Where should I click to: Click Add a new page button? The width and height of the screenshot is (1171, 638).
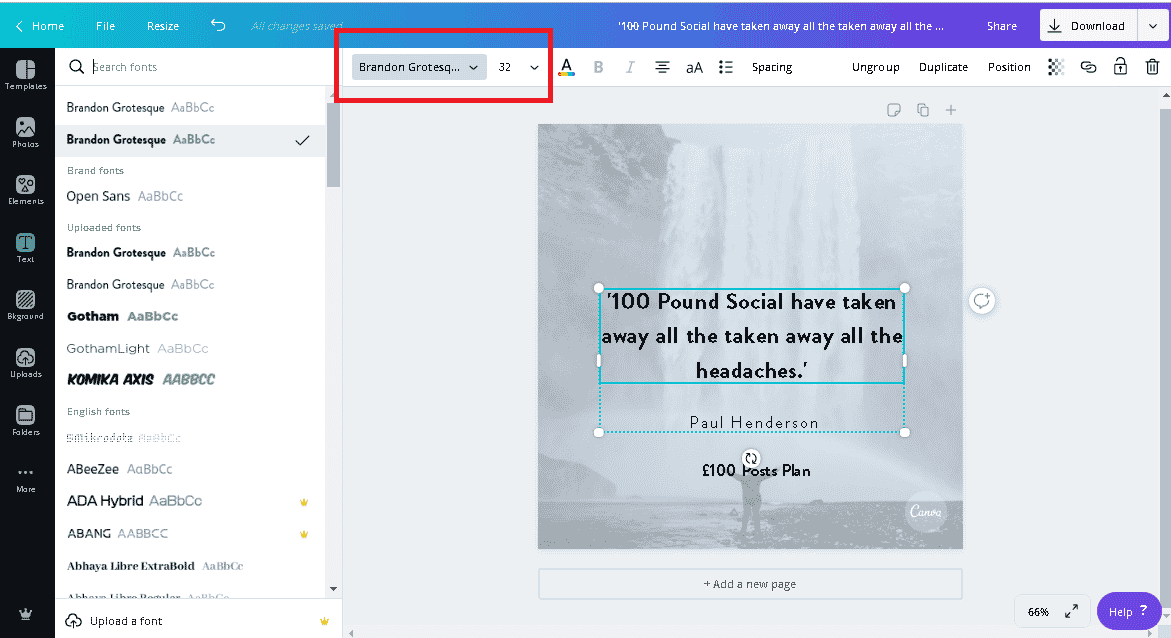pos(750,584)
